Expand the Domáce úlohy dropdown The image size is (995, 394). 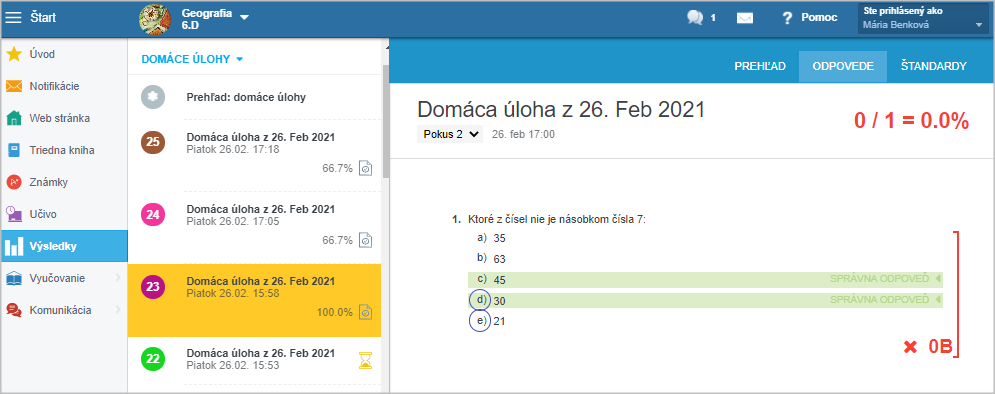click(192, 59)
